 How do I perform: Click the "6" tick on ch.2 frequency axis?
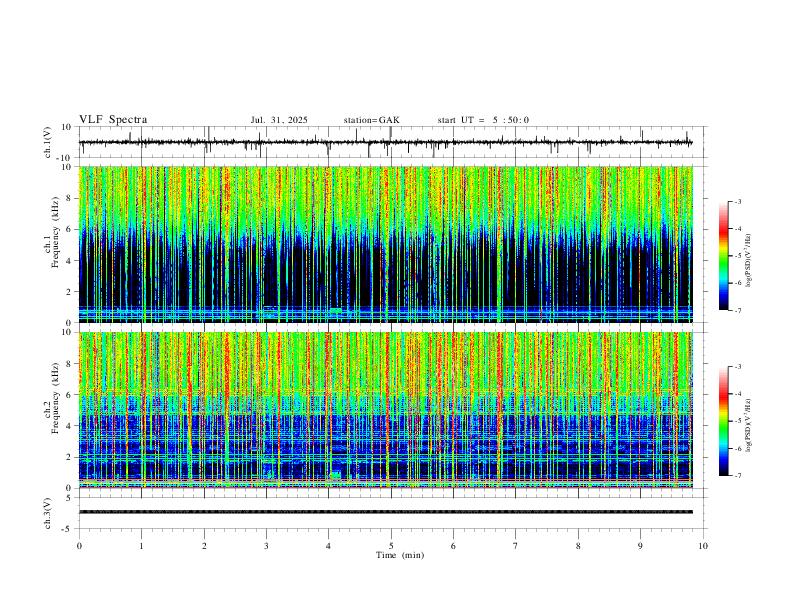point(70,395)
